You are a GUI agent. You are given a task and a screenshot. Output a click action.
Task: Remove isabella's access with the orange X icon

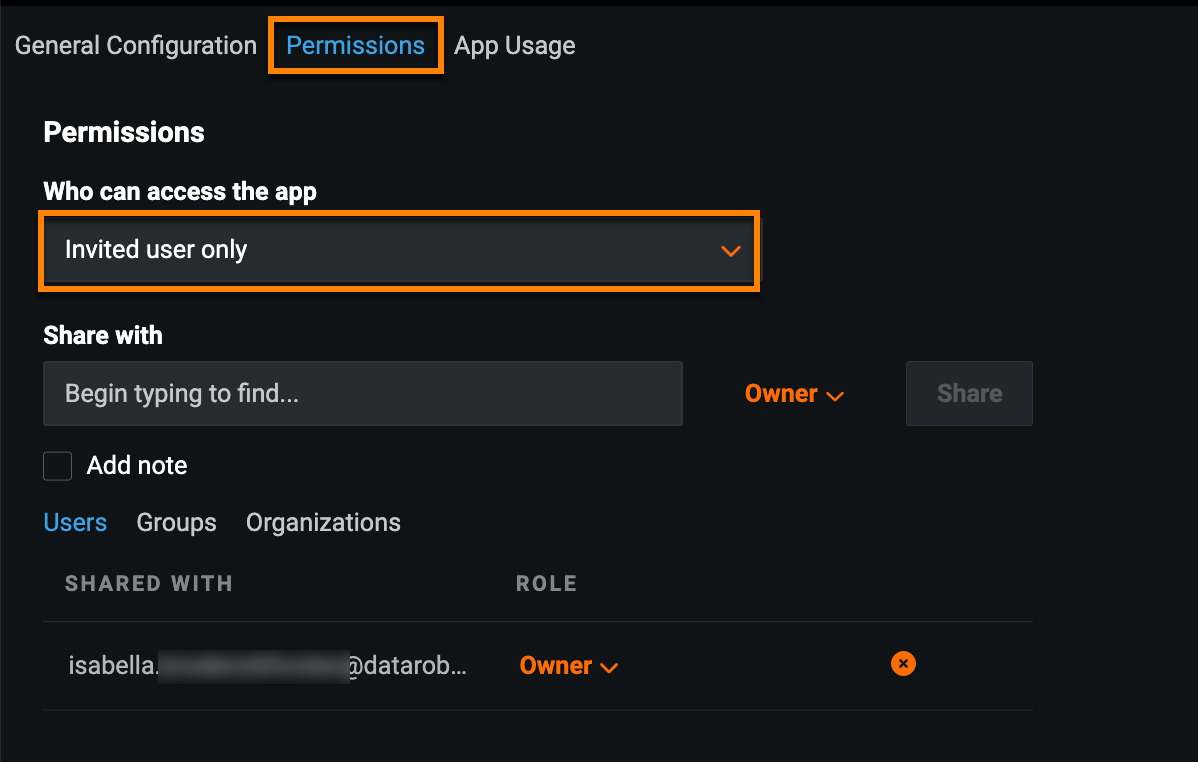903,664
